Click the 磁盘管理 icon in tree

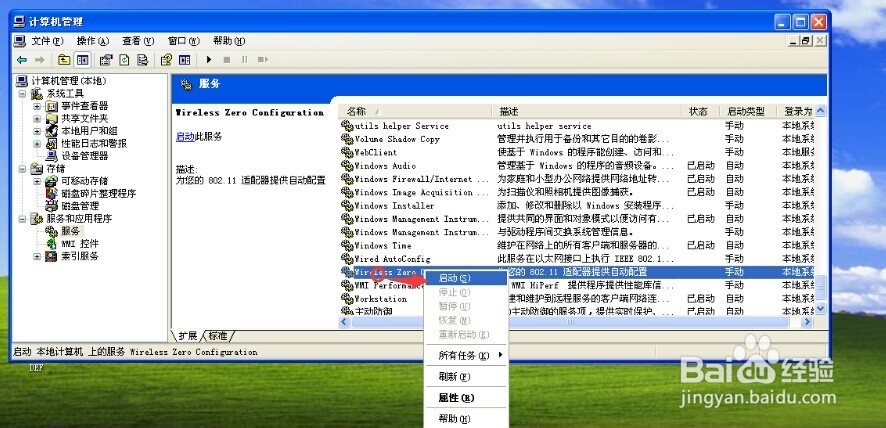point(51,206)
